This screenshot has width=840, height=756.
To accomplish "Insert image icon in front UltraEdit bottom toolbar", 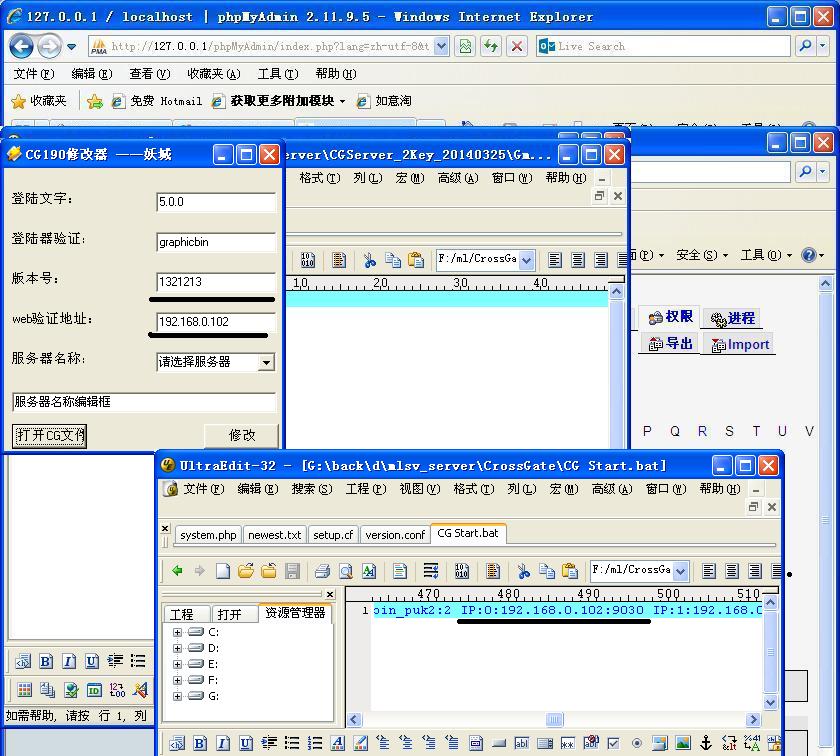I will pos(683,743).
